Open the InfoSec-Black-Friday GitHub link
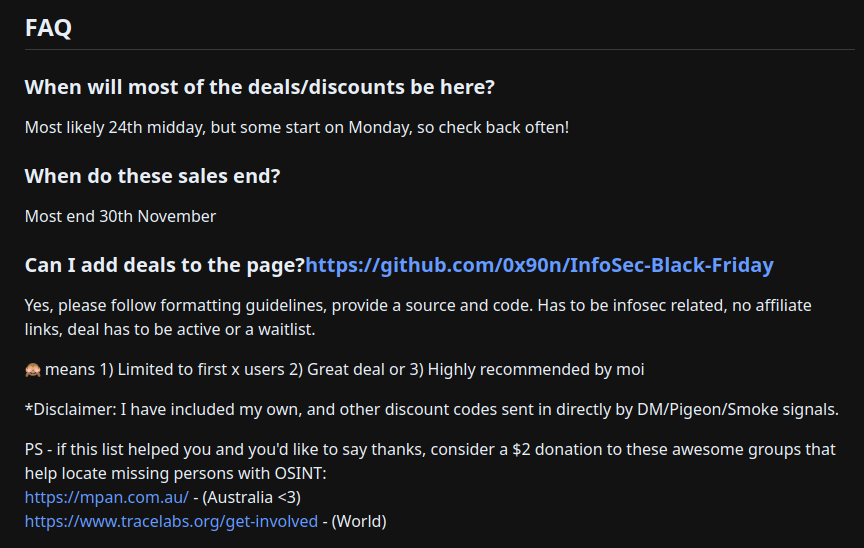 539,265
